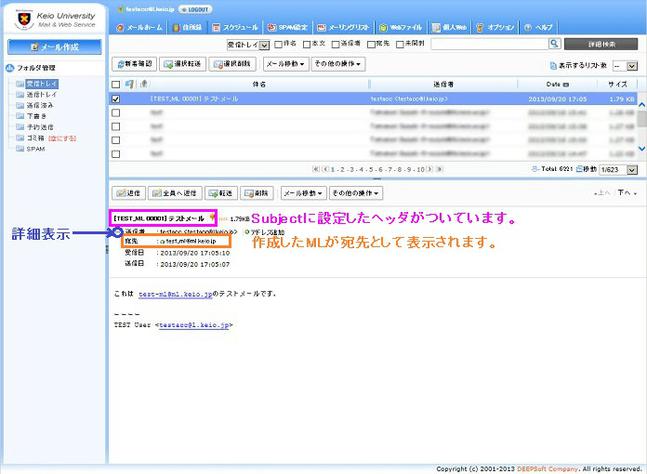Click the 返信 reply icon button

pos(128,192)
